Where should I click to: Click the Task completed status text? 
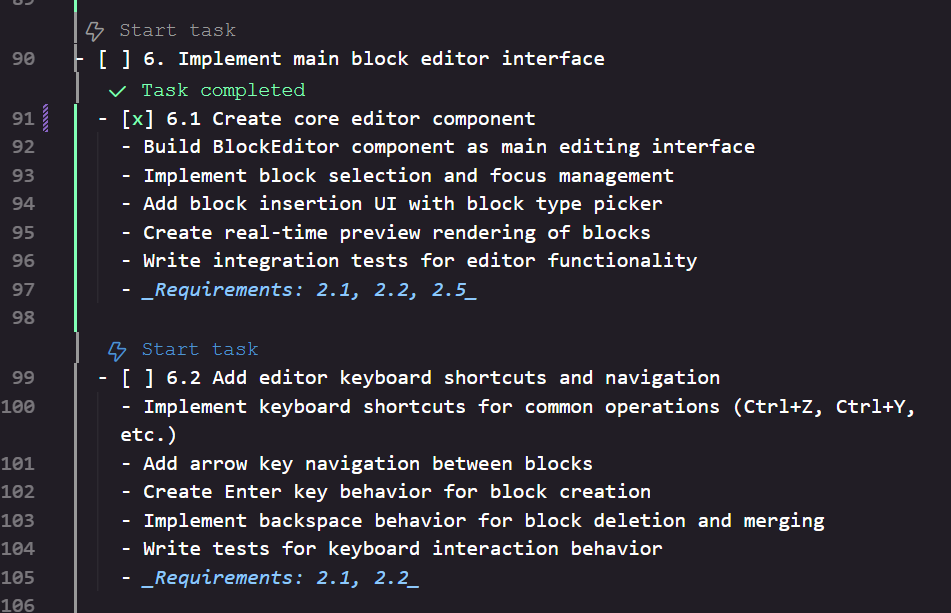[223, 90]
